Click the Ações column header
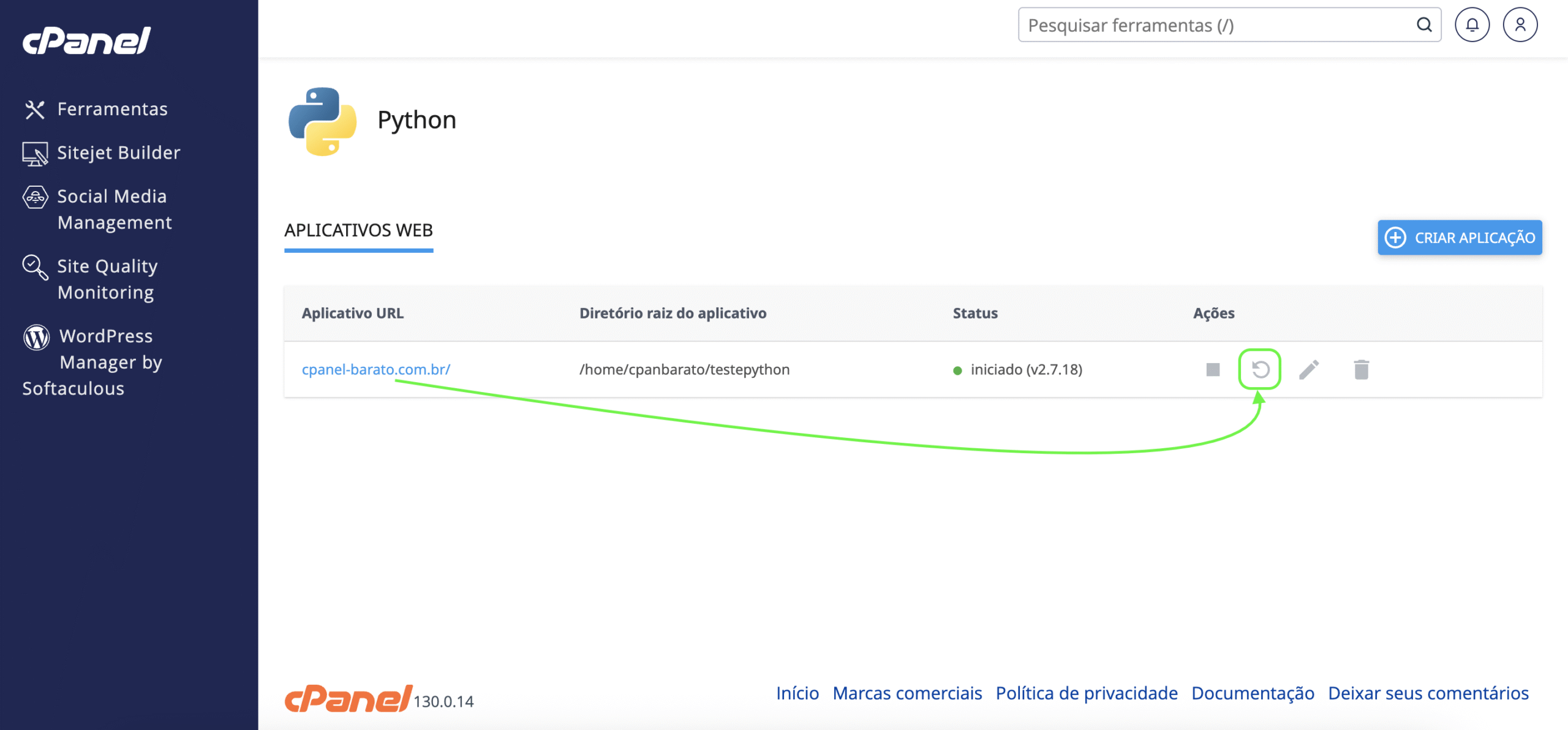 [1214, 313]
